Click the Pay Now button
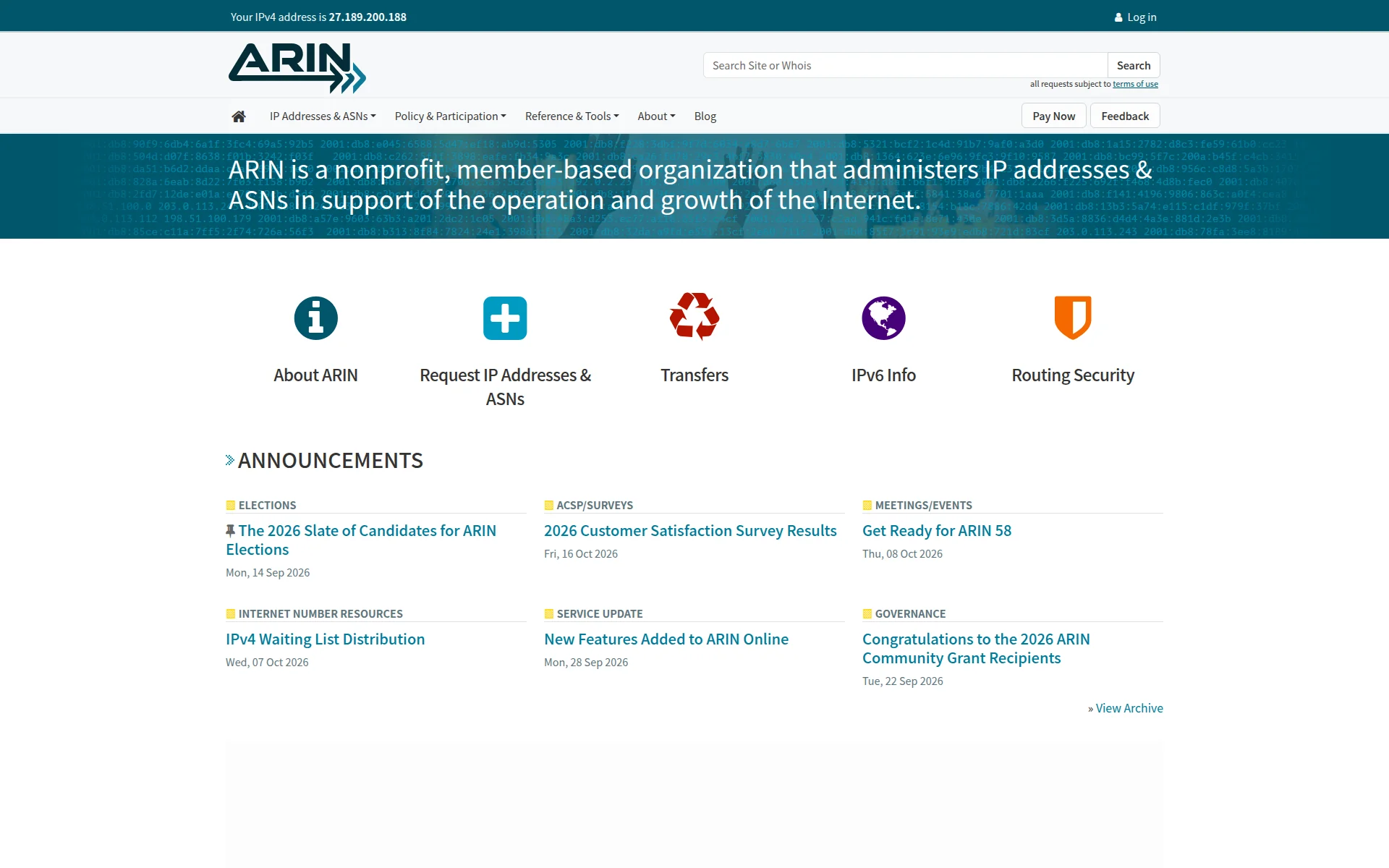This screenshot has width=1389, height=868. [x=1053, y=116]
